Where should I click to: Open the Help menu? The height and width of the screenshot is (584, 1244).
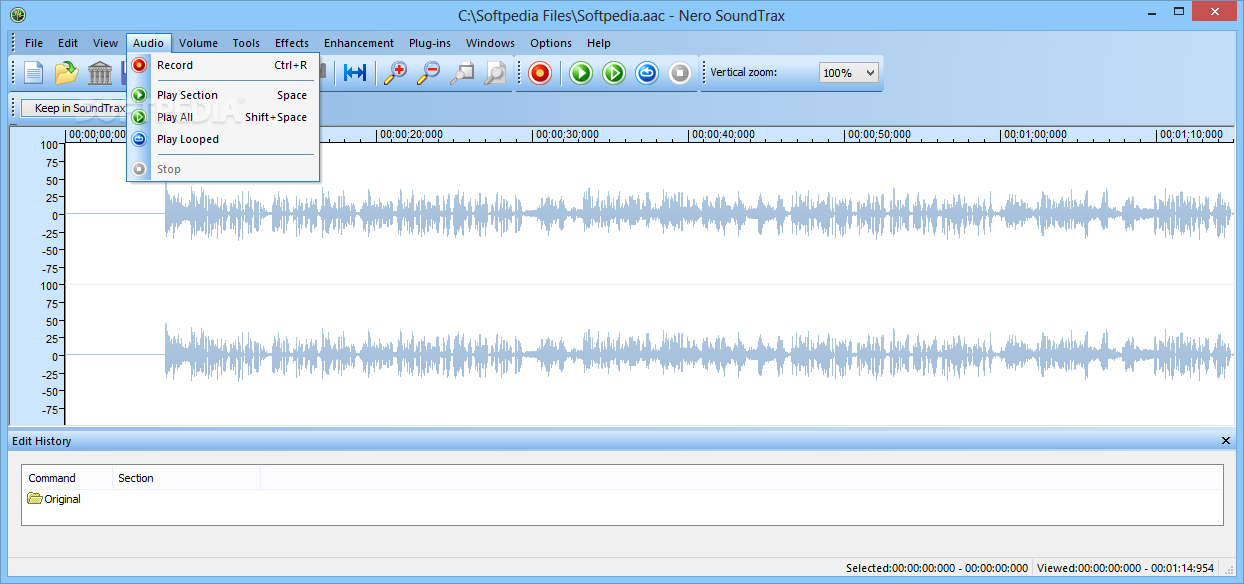coord(599,43)
